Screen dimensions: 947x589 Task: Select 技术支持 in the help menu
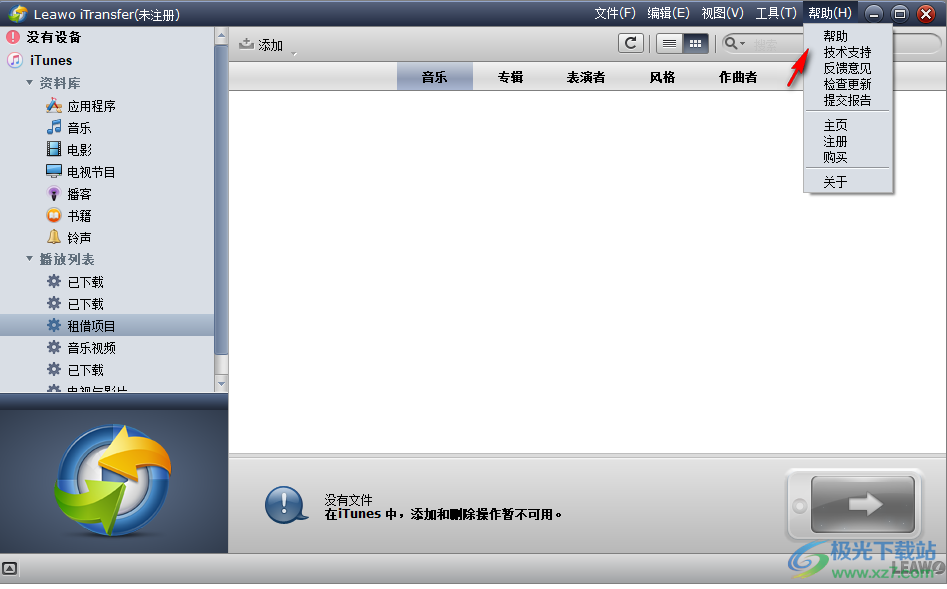click(848, 53)
